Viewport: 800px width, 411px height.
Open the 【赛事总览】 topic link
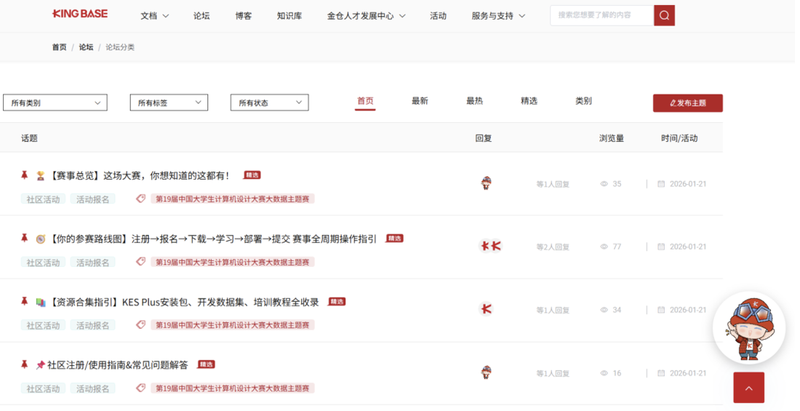click(139, 176)
